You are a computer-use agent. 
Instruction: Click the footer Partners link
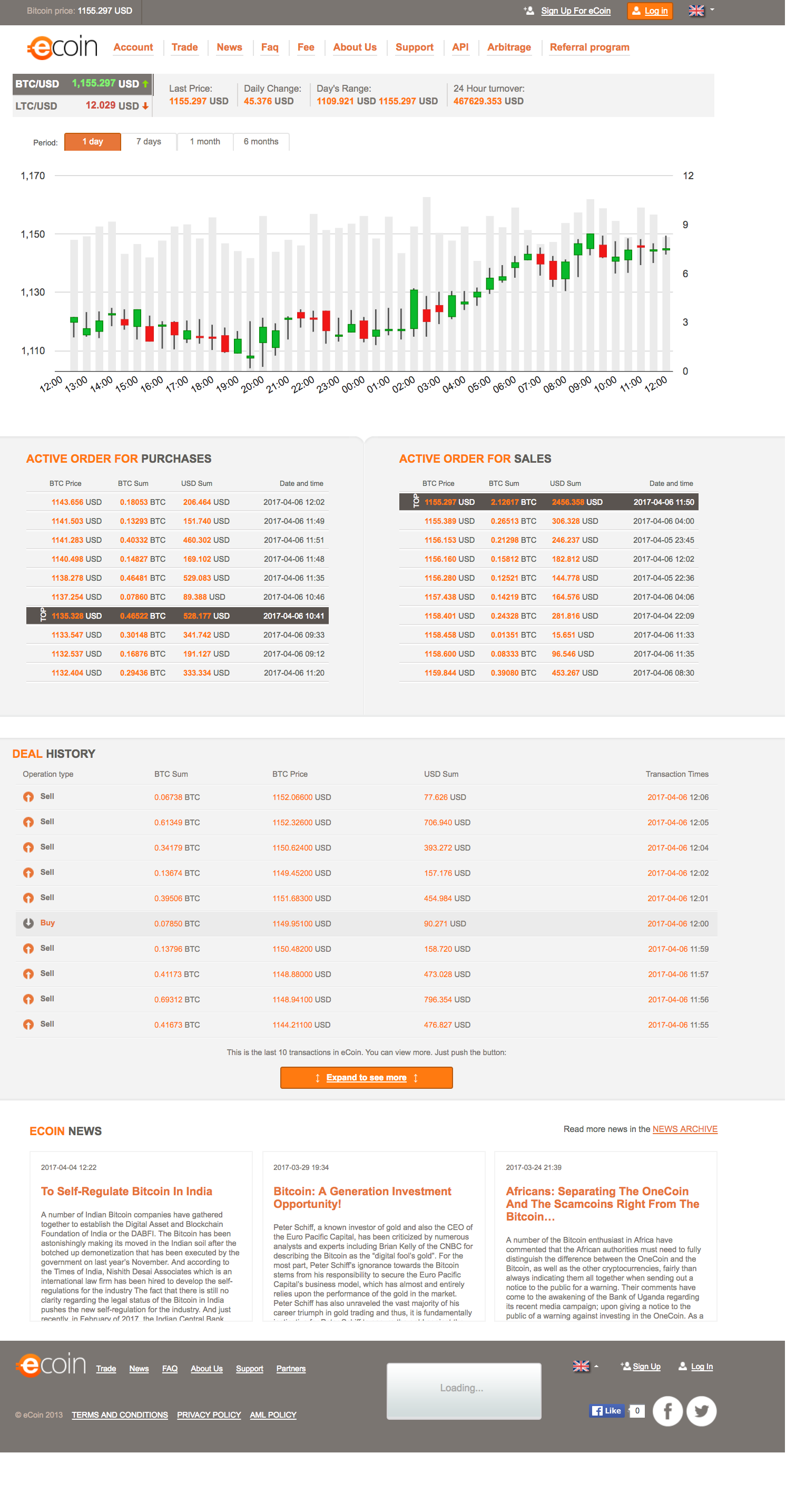pyautogui.click(x=291, y=1368)
